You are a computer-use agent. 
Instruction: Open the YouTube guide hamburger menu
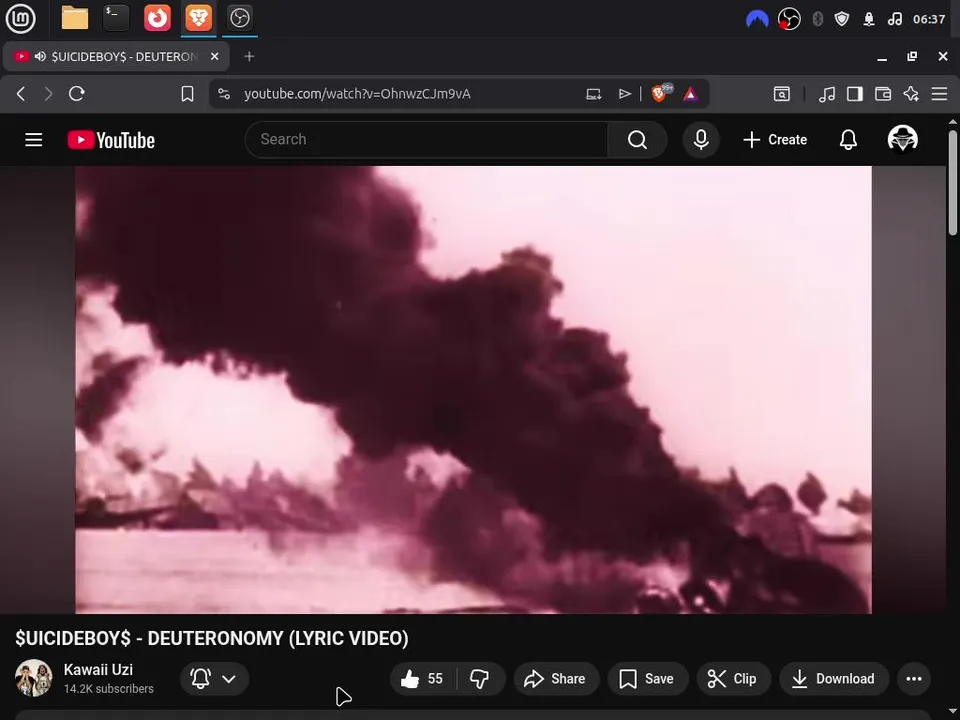pyautogui.click(x=34, y=140)
